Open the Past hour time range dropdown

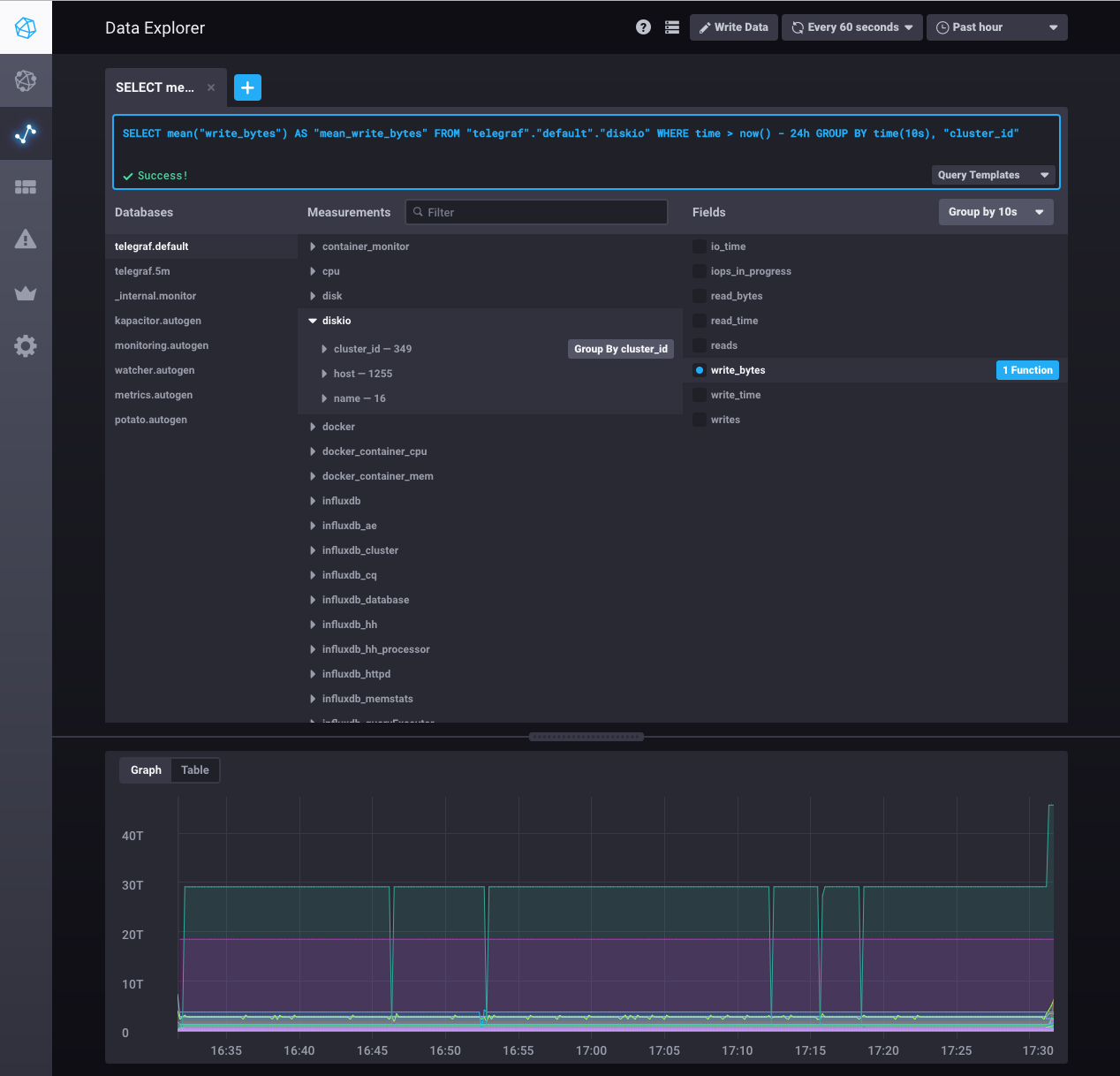click(x=996, y=27)
